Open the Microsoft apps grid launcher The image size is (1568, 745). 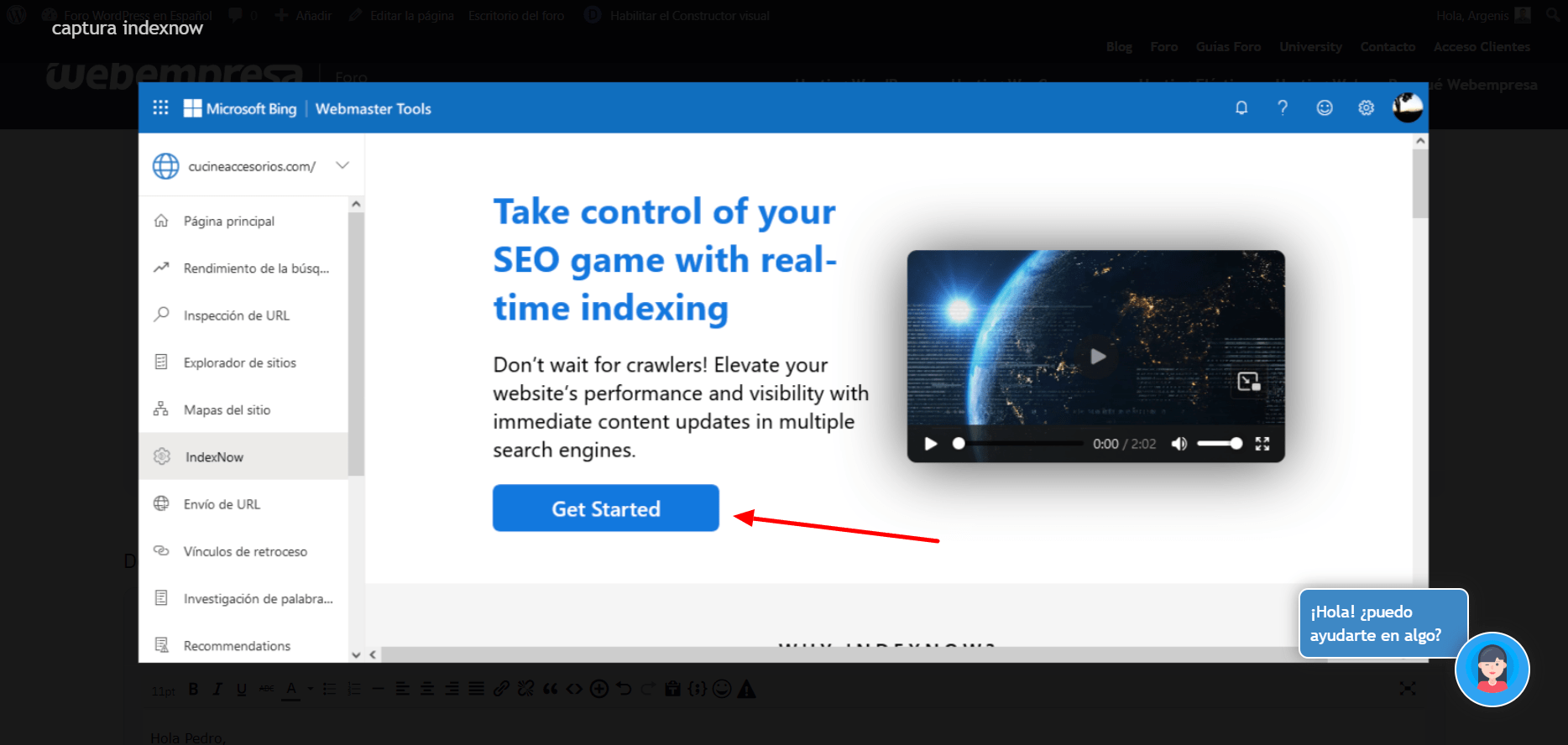[x=160, y=107]
